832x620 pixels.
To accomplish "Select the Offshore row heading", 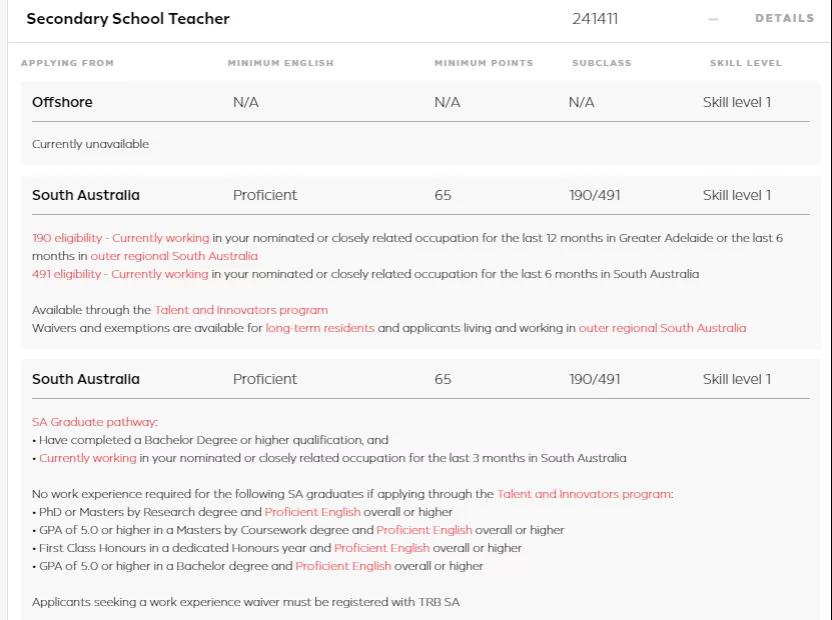I will pyautogui.click(x=62, y=102).
